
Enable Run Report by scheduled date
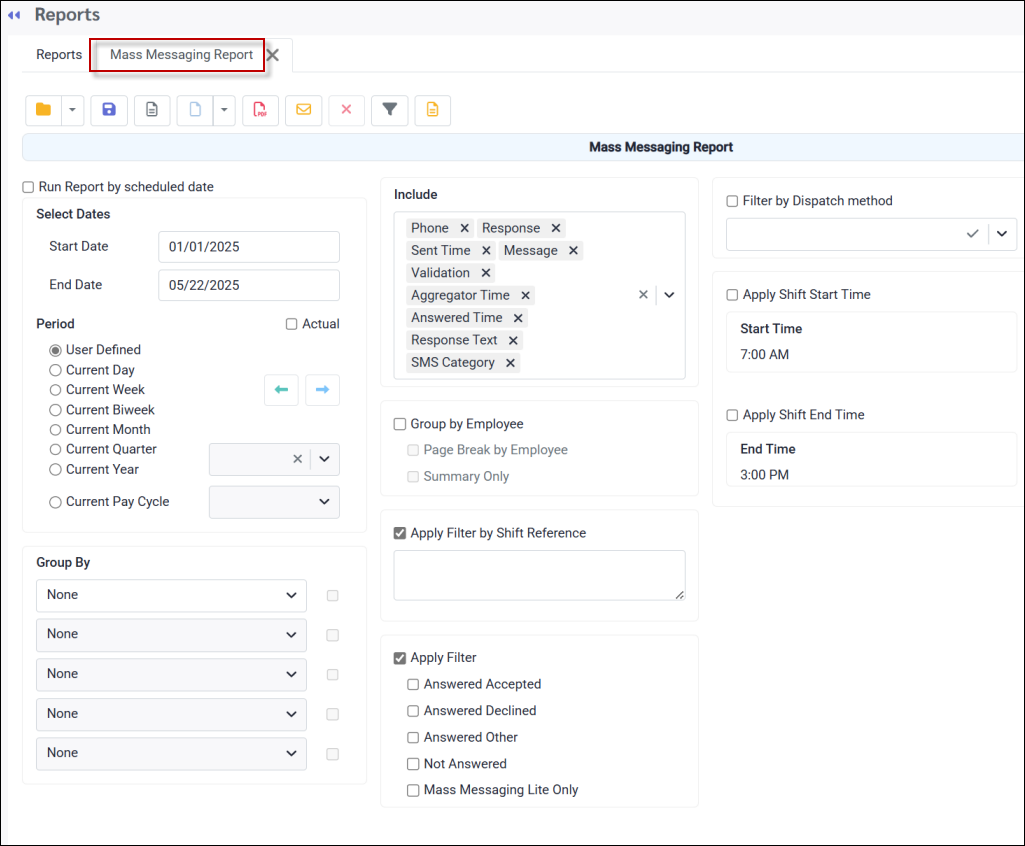(x=28, y=187)
